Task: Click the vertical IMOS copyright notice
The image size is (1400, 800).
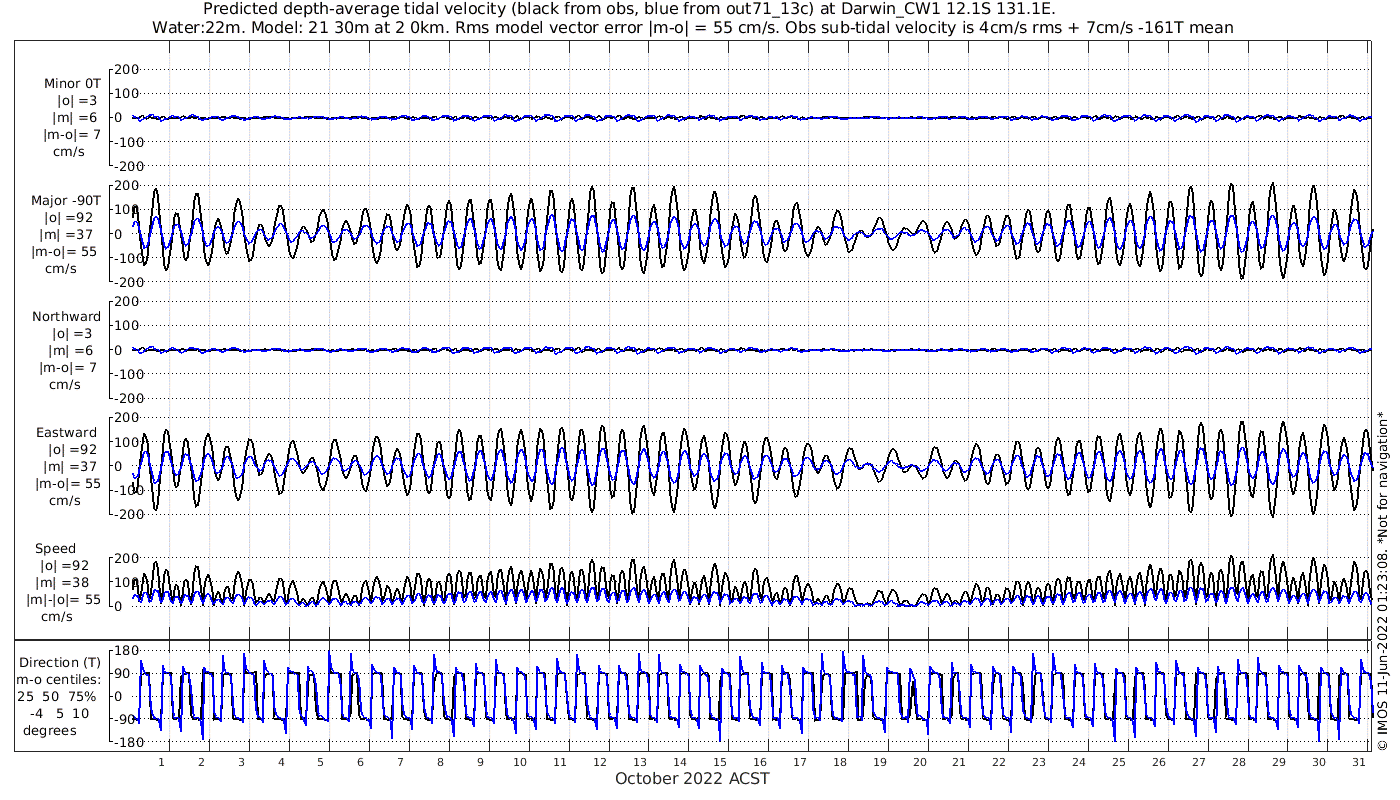Action: click(x=1382, y=580)
